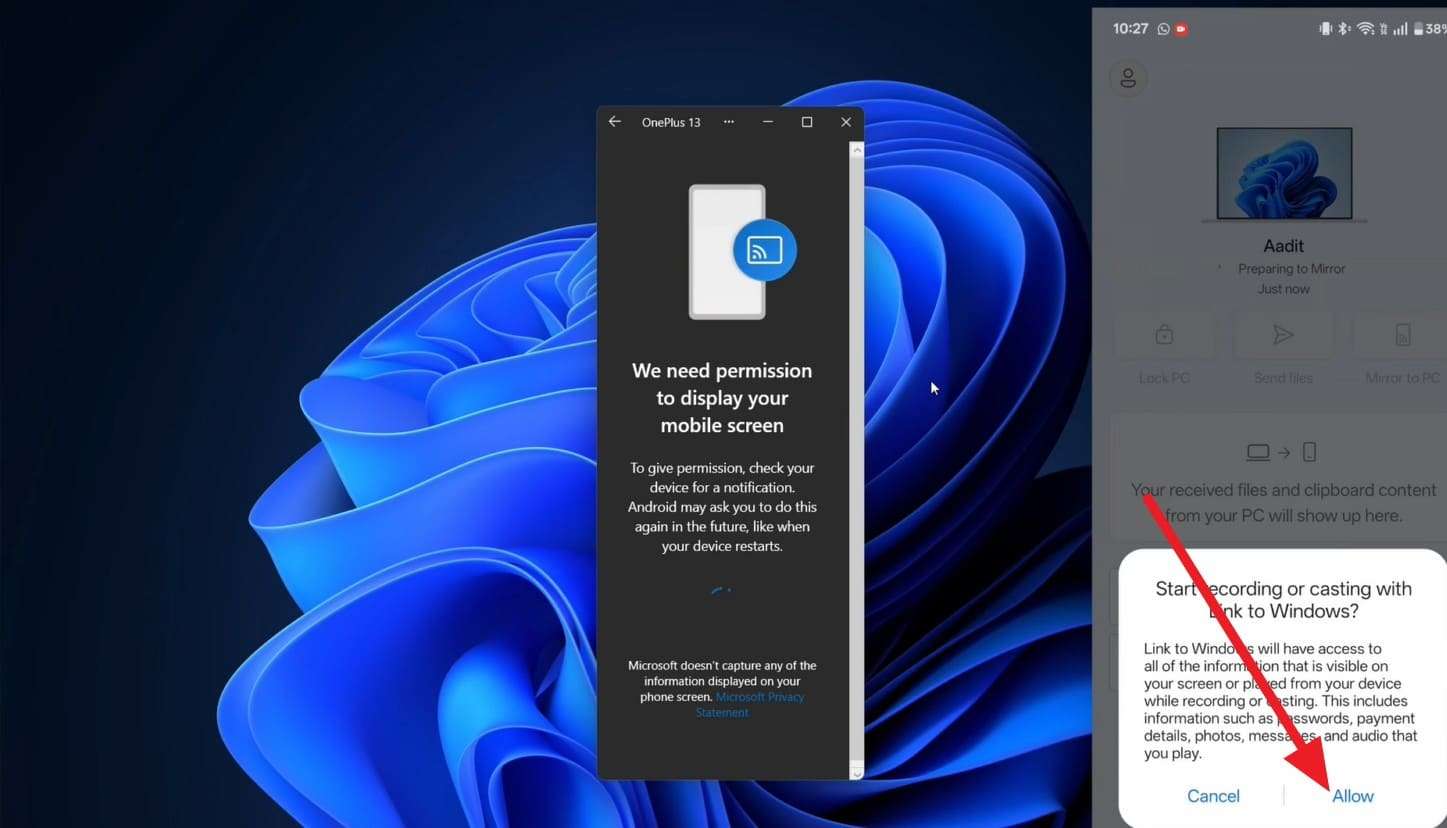Click the cast icon on phone illustration
The width and height of the screenshot is (1447, 828).
coord(765,250)
